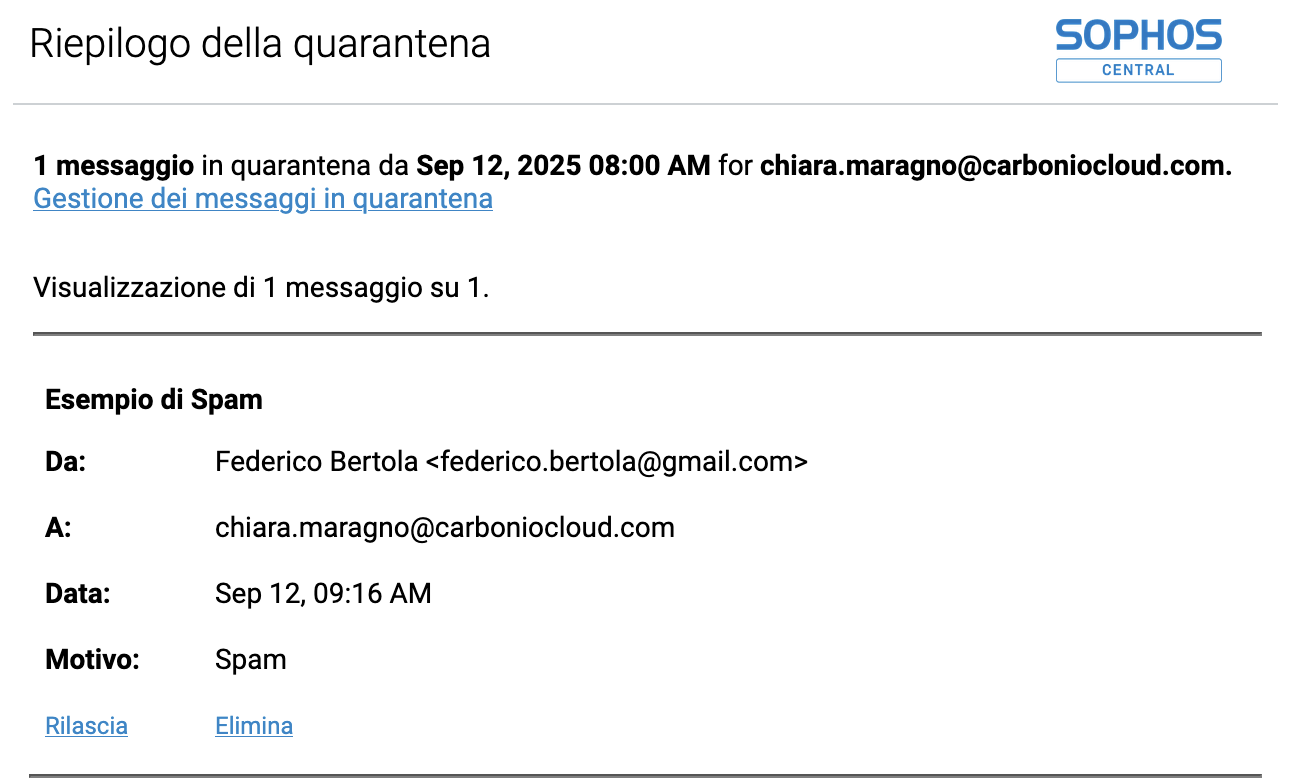Click the Da: field label
1300x784 pixels.
(x=66, y=462)
